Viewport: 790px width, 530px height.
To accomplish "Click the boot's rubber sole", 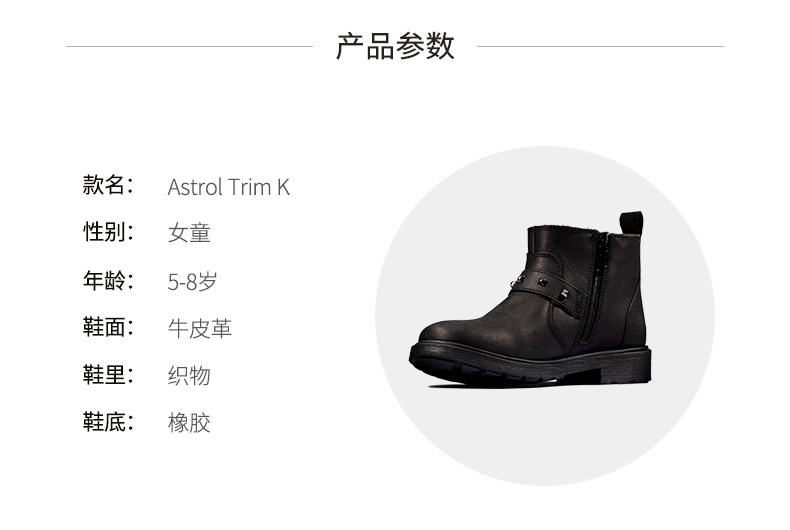I will pyautogui.click(x=530, y=365).
